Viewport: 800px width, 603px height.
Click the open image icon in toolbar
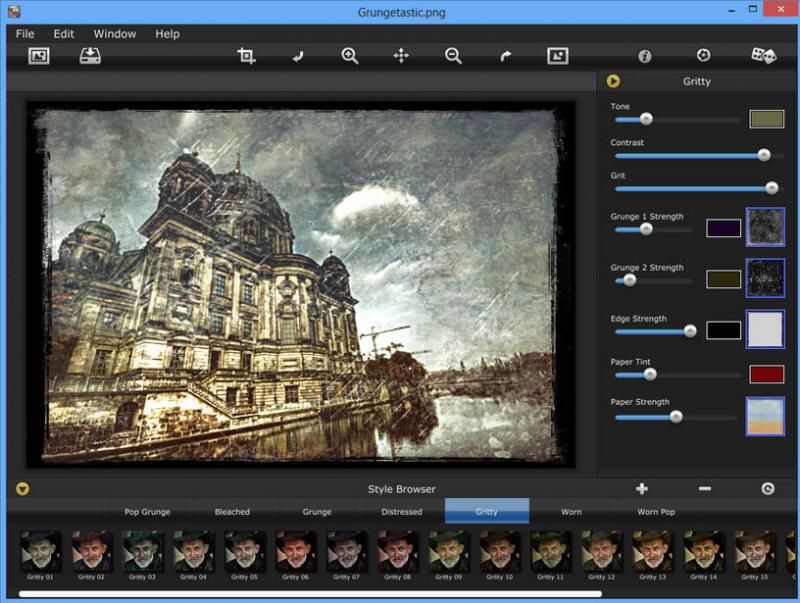point(39,56)
